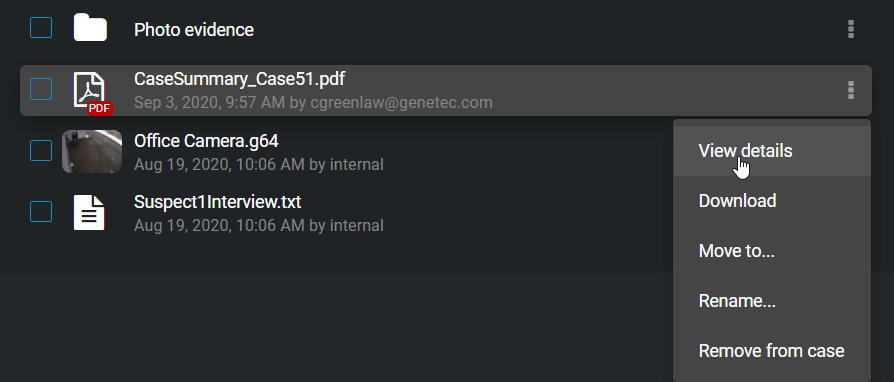Open the Photo evidence folder icon
The image size is (894, 382).
pos(90,27)
